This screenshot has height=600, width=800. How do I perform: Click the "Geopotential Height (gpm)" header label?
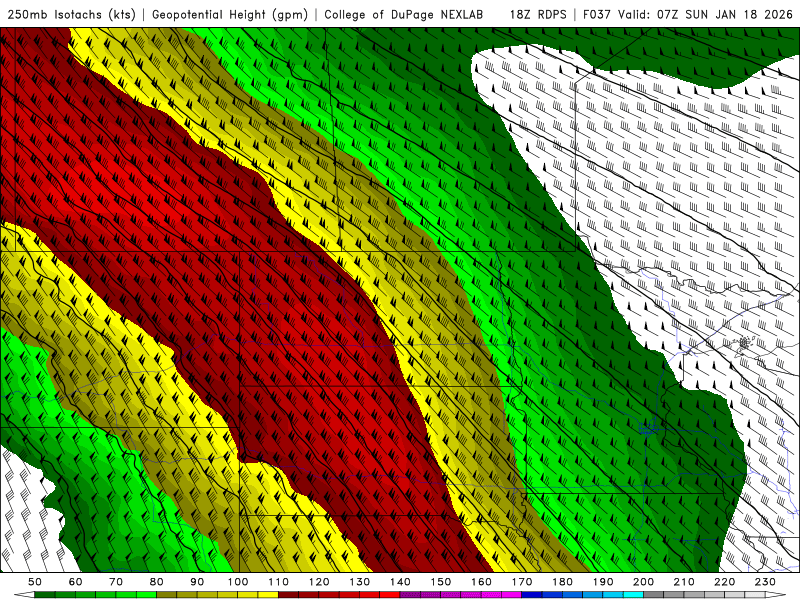point(230,15)
